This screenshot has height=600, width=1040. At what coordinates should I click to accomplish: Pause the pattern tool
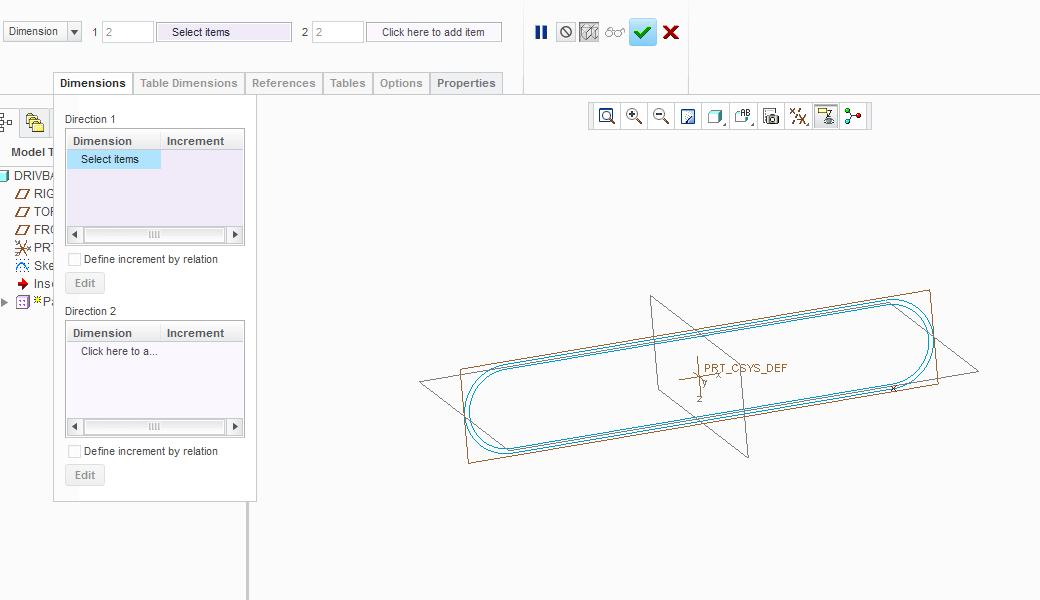[541, 32]
